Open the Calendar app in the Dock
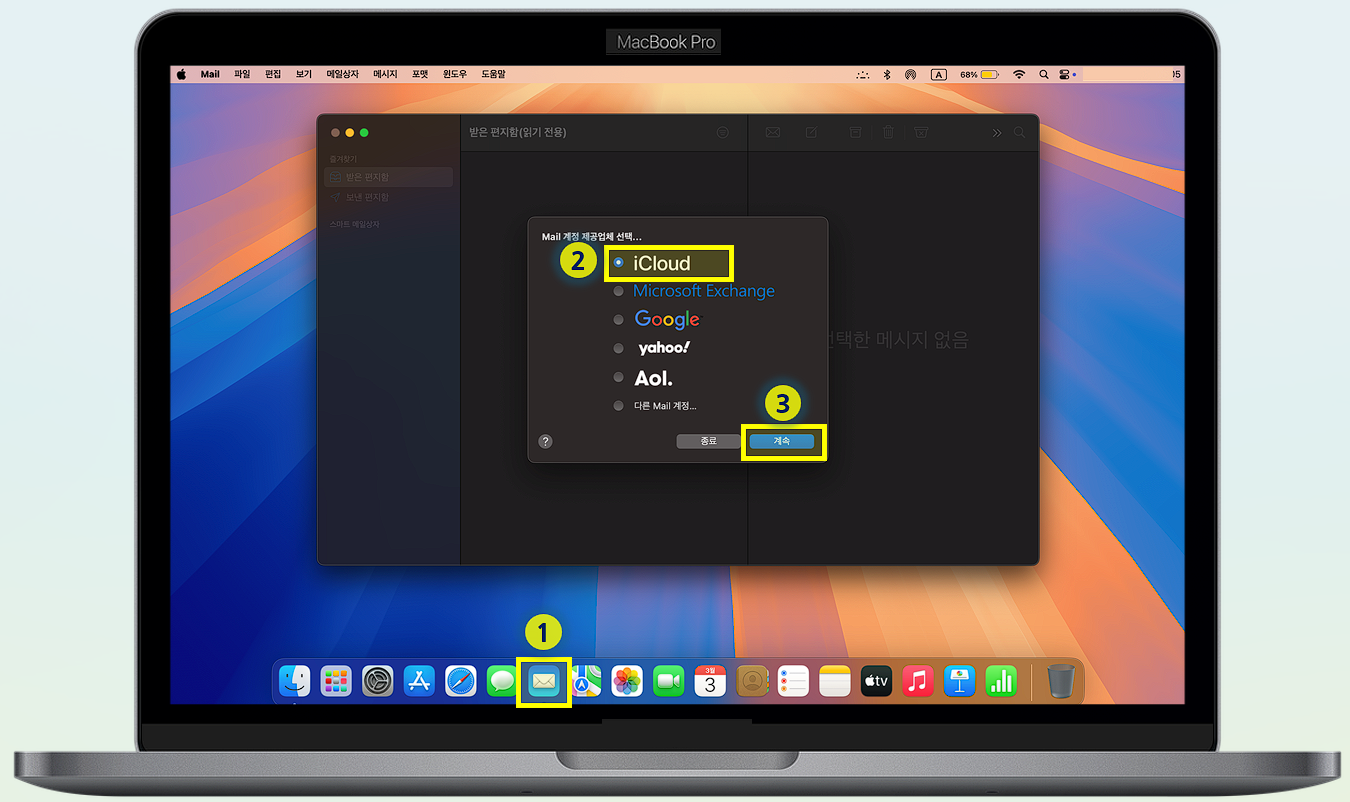 [710, 681]
